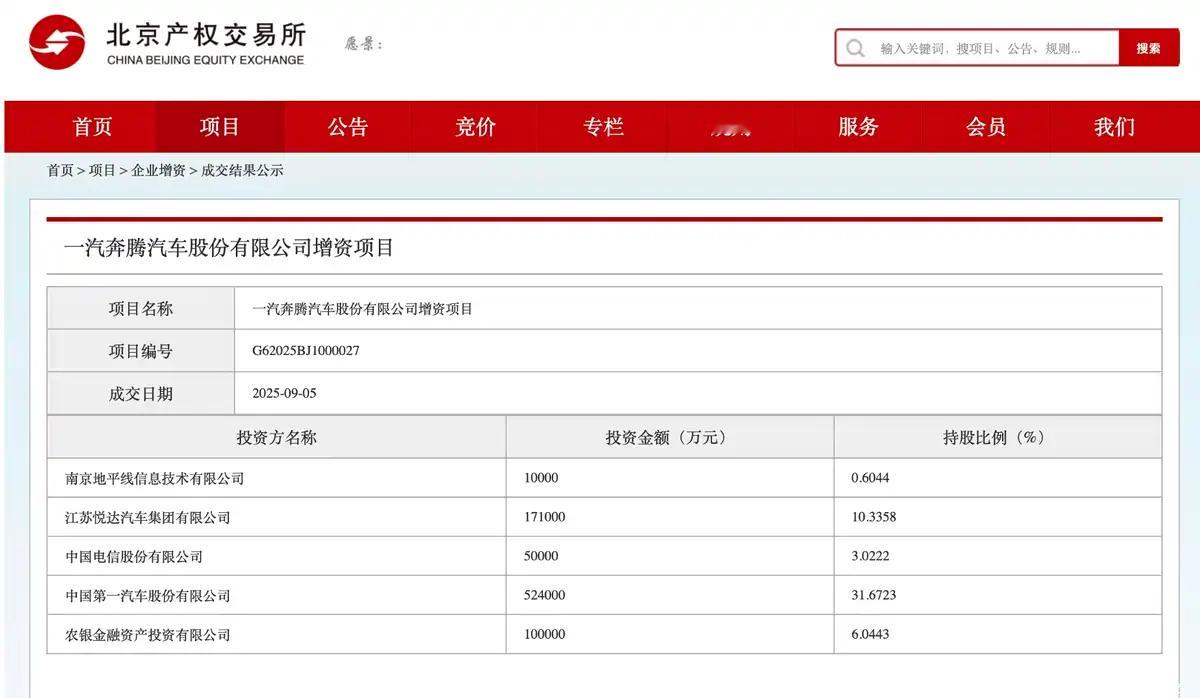The height and width of the screenshot is (698, 1200).
Task: Click the 持股比例（%） column header
Action: point(998,437)
